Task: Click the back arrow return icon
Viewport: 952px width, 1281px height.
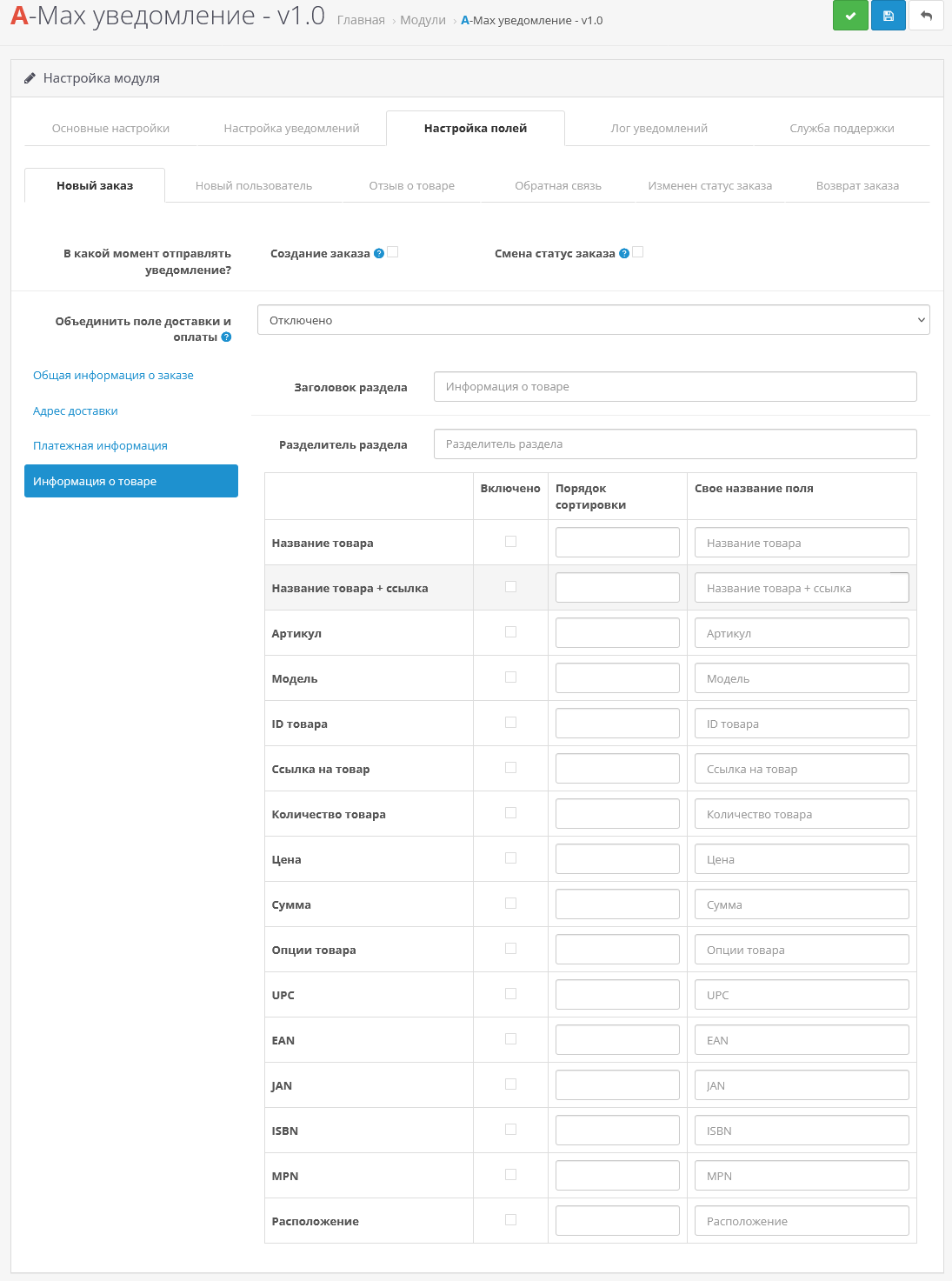Action: tap(926, 16)
